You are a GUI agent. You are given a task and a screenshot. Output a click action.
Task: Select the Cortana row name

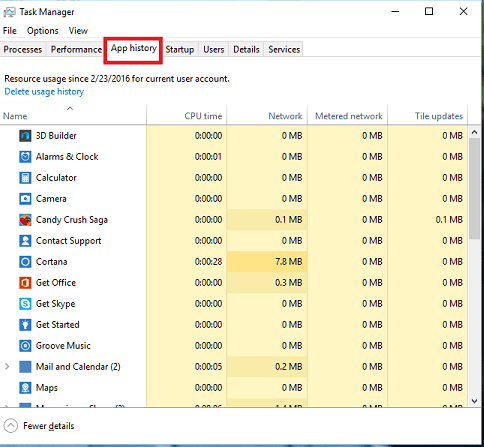click(51, 262)
